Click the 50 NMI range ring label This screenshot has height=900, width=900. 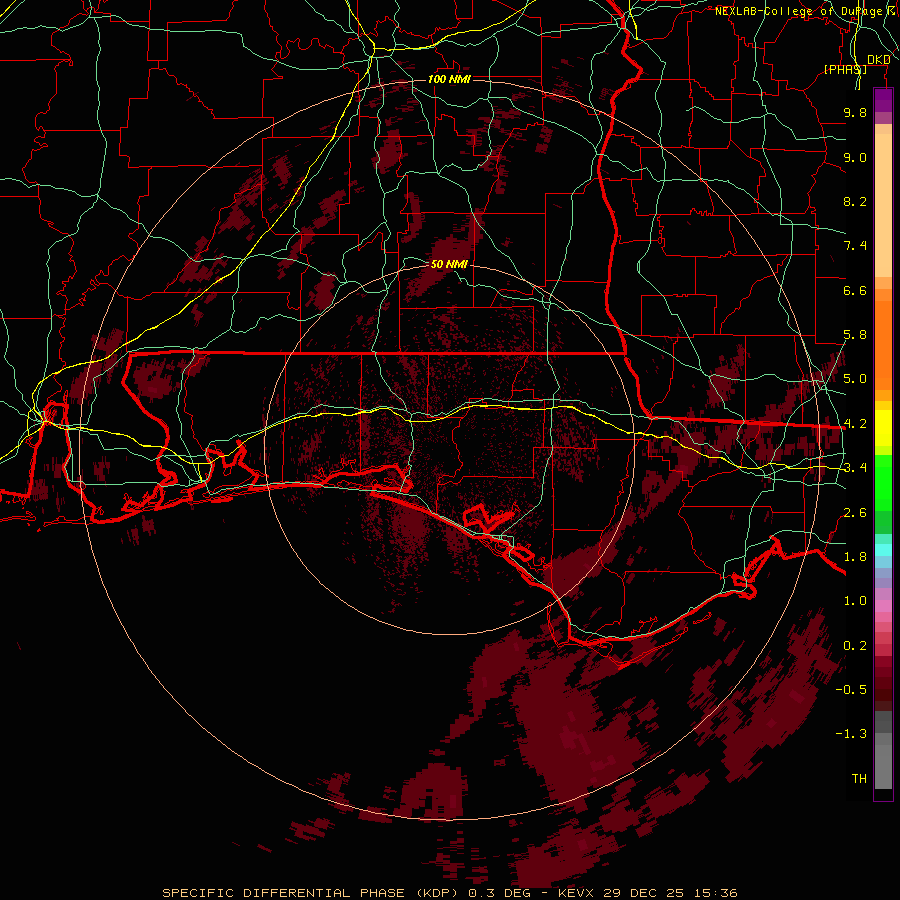[449, 264]
